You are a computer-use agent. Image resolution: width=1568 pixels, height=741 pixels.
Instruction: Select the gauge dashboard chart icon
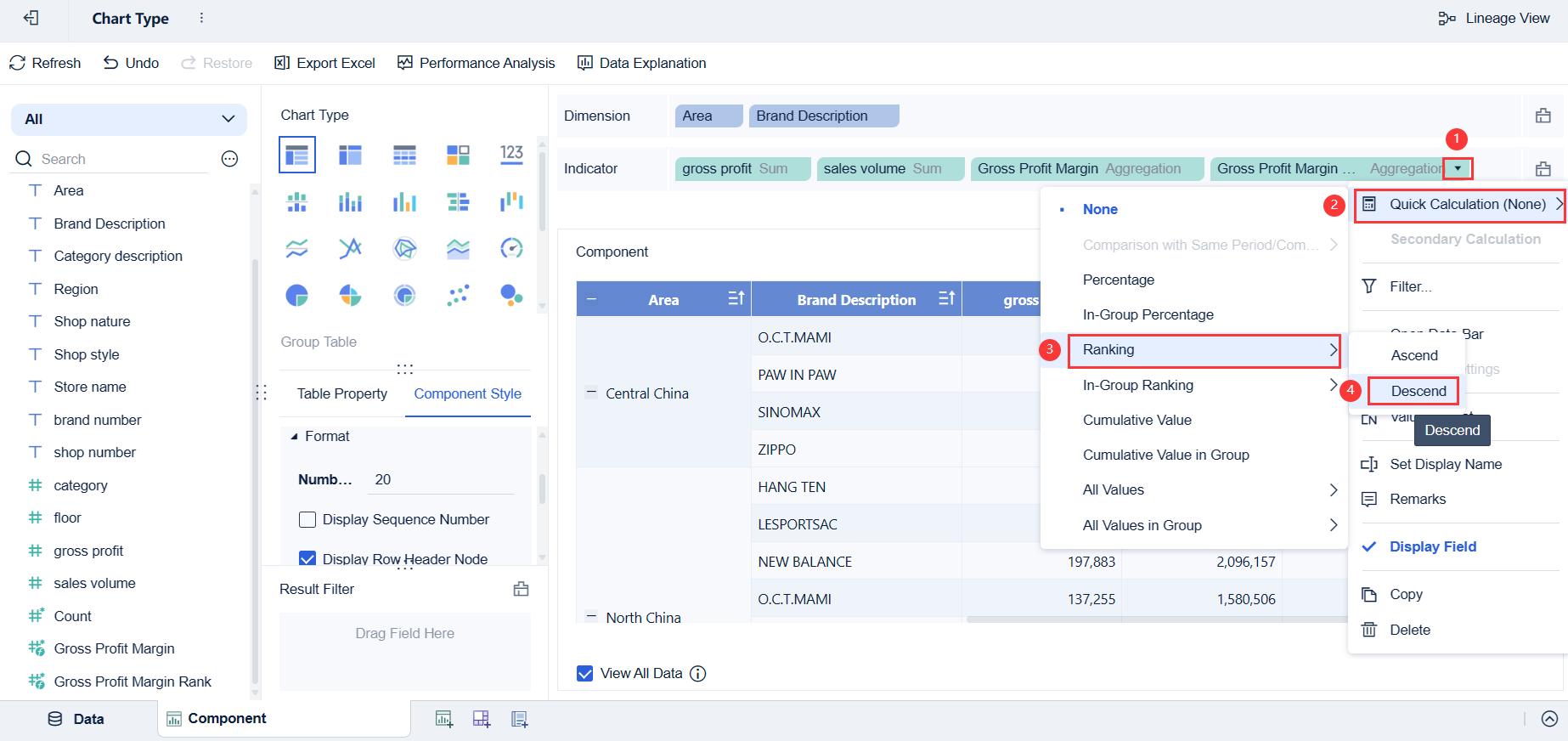coord(511,248)
